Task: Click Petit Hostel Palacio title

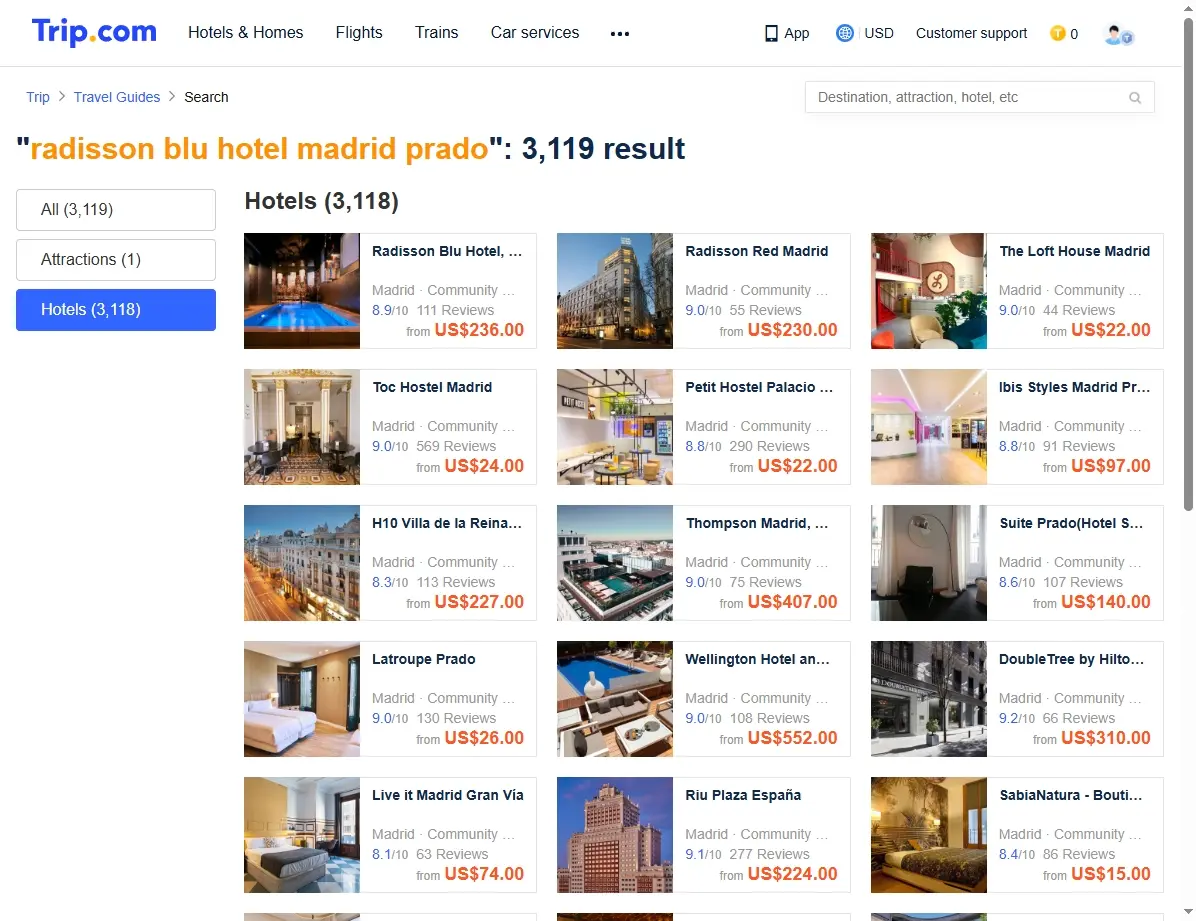Action: pos(759,387)
